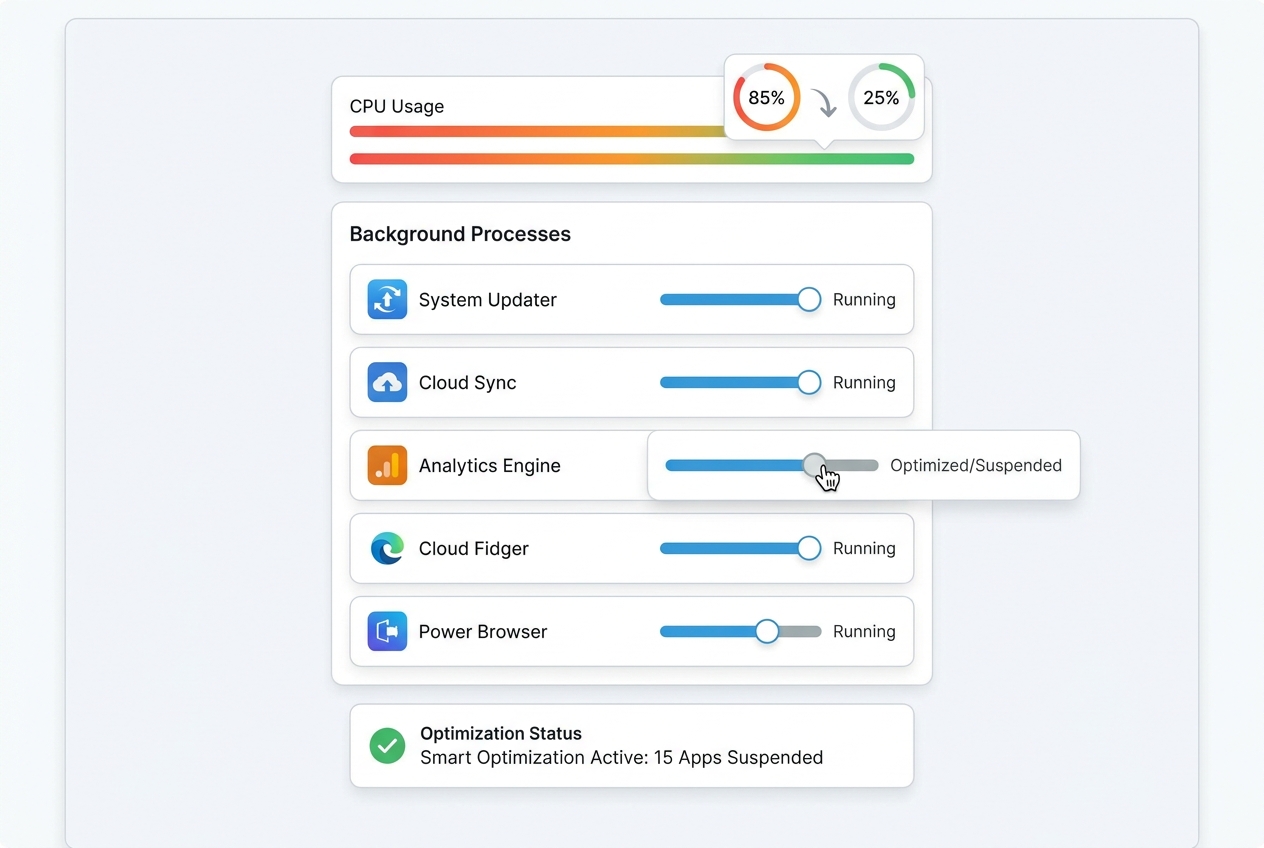Click the lower CPU Usage gradient bar
This screenshot has width=1264, height=848.
tap(632, 158)
